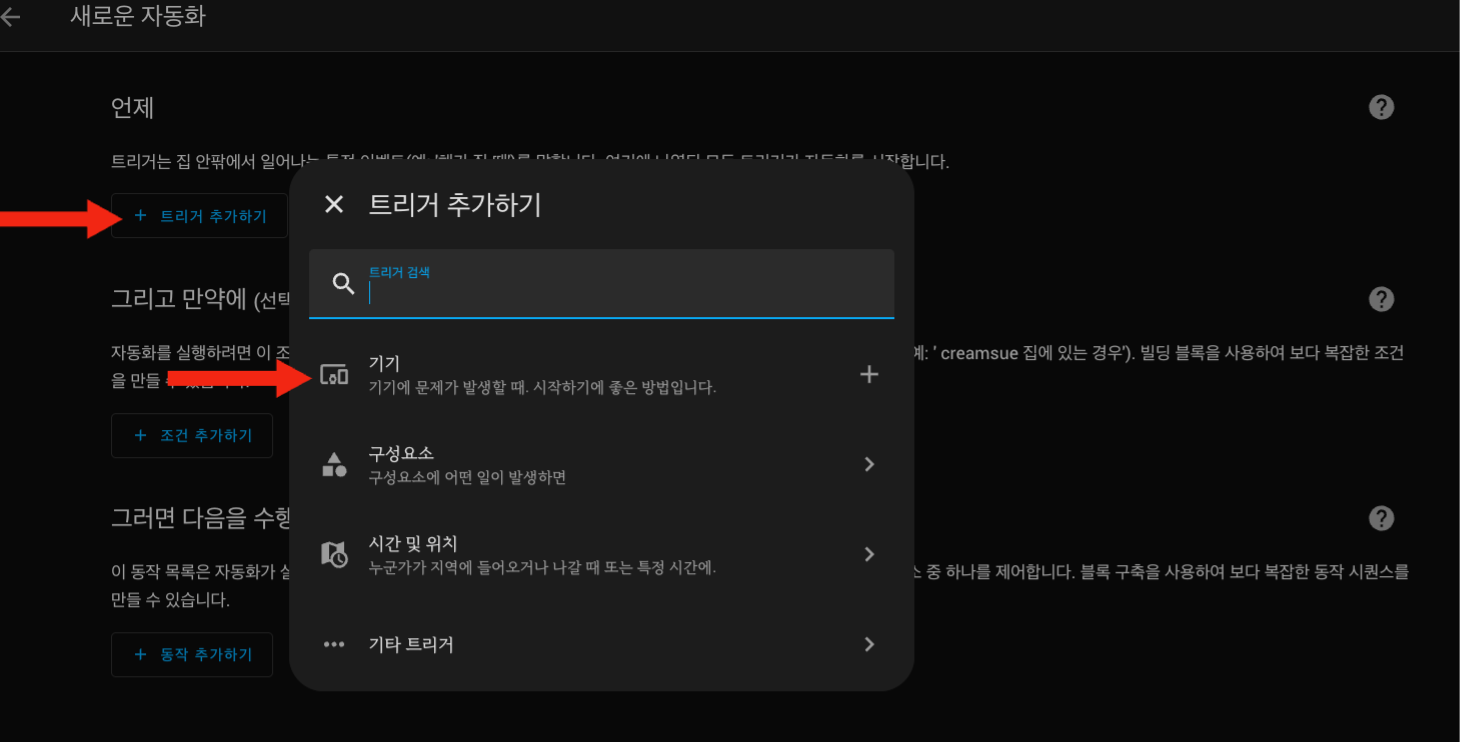This screenshot has height=742, width=1460.
Task: Expand 기타 트리거 with its chevron
Action: [869, 645]
